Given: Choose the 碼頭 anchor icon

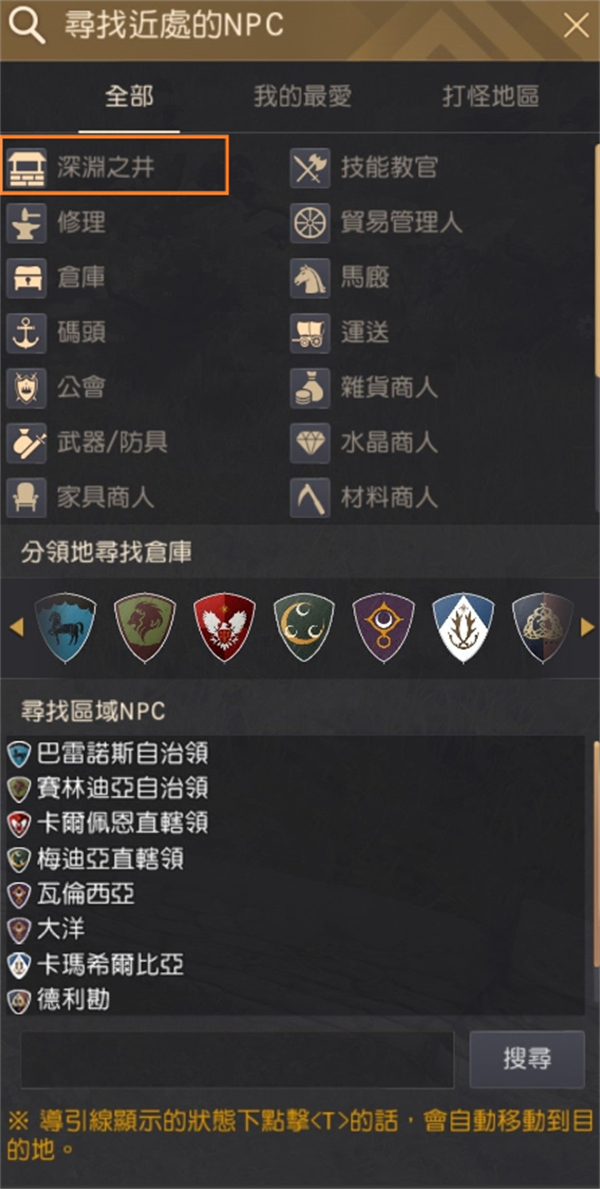Looking at the screenshot, I should pyautogui.click(x=27, y=333).
